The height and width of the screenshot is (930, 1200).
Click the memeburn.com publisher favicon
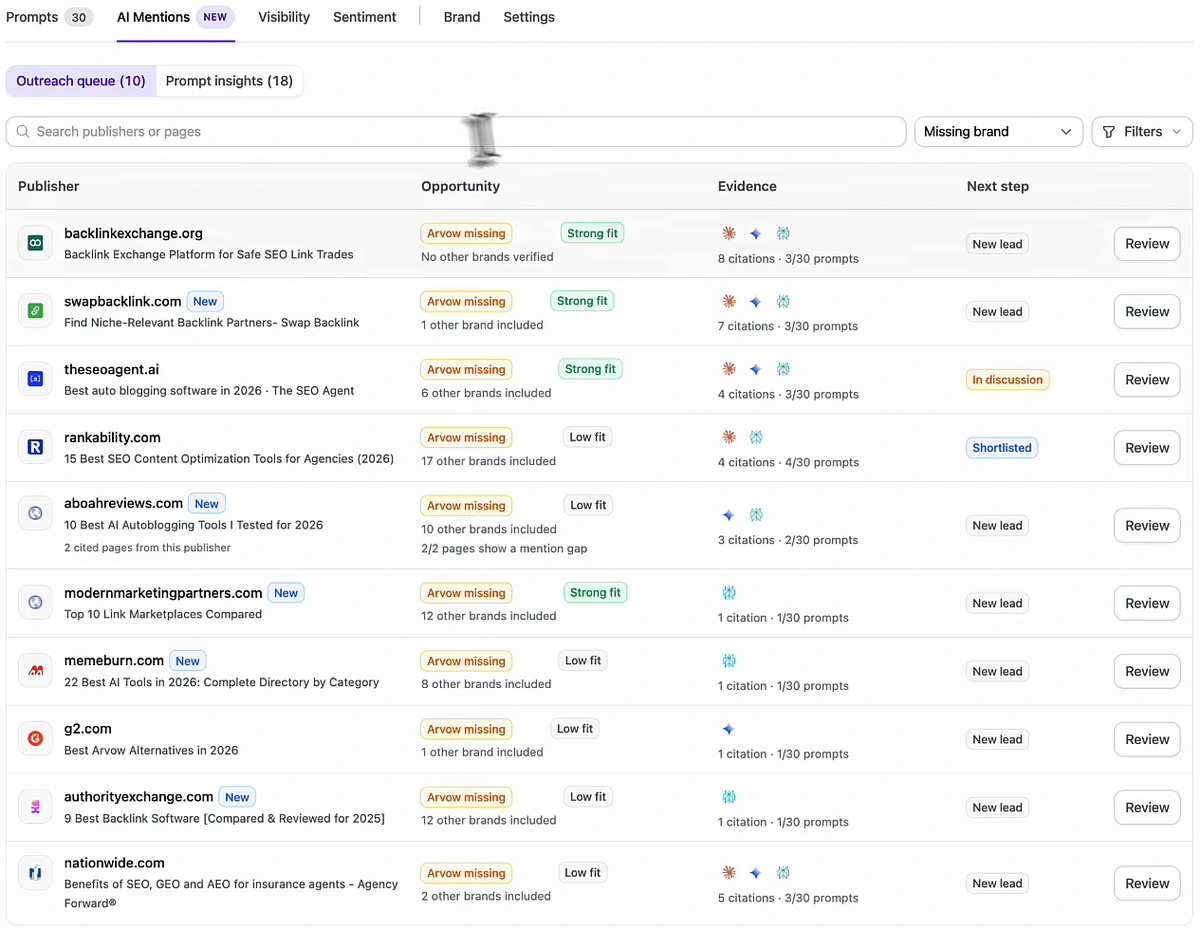tap(35, 670)
